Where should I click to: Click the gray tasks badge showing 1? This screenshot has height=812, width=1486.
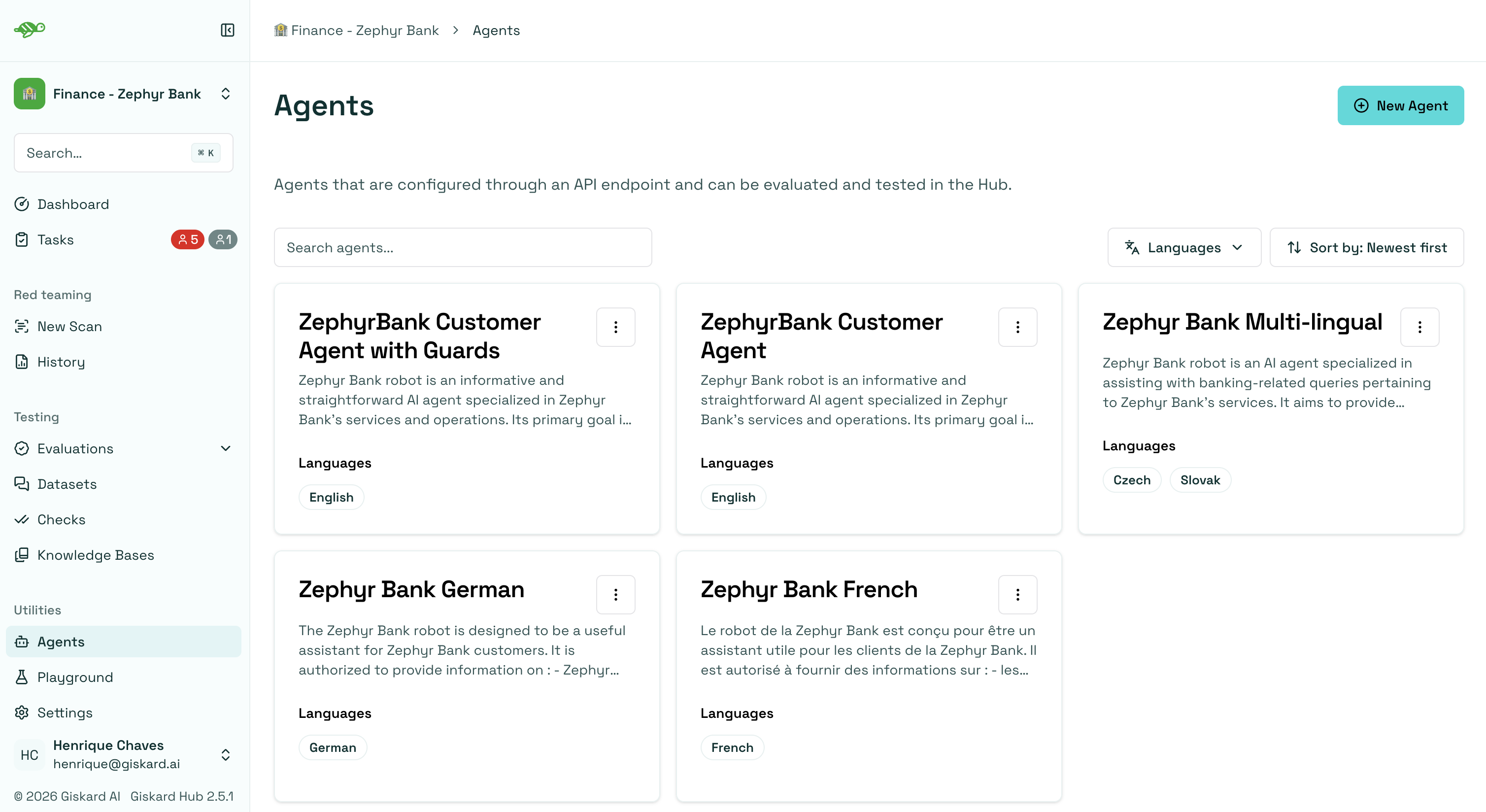coord(223,239)
